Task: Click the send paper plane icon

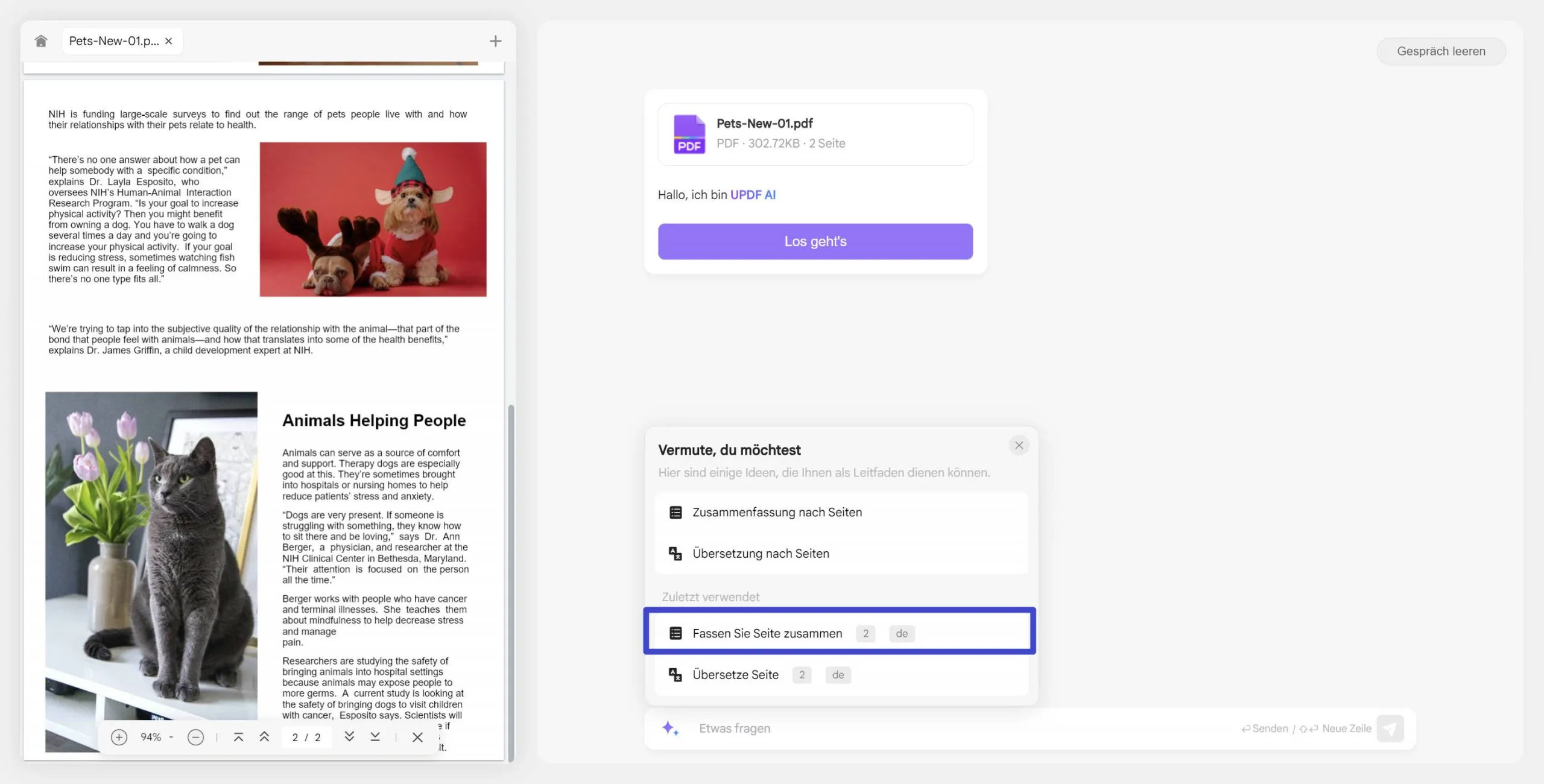Action: click(x=1390, y=729)
